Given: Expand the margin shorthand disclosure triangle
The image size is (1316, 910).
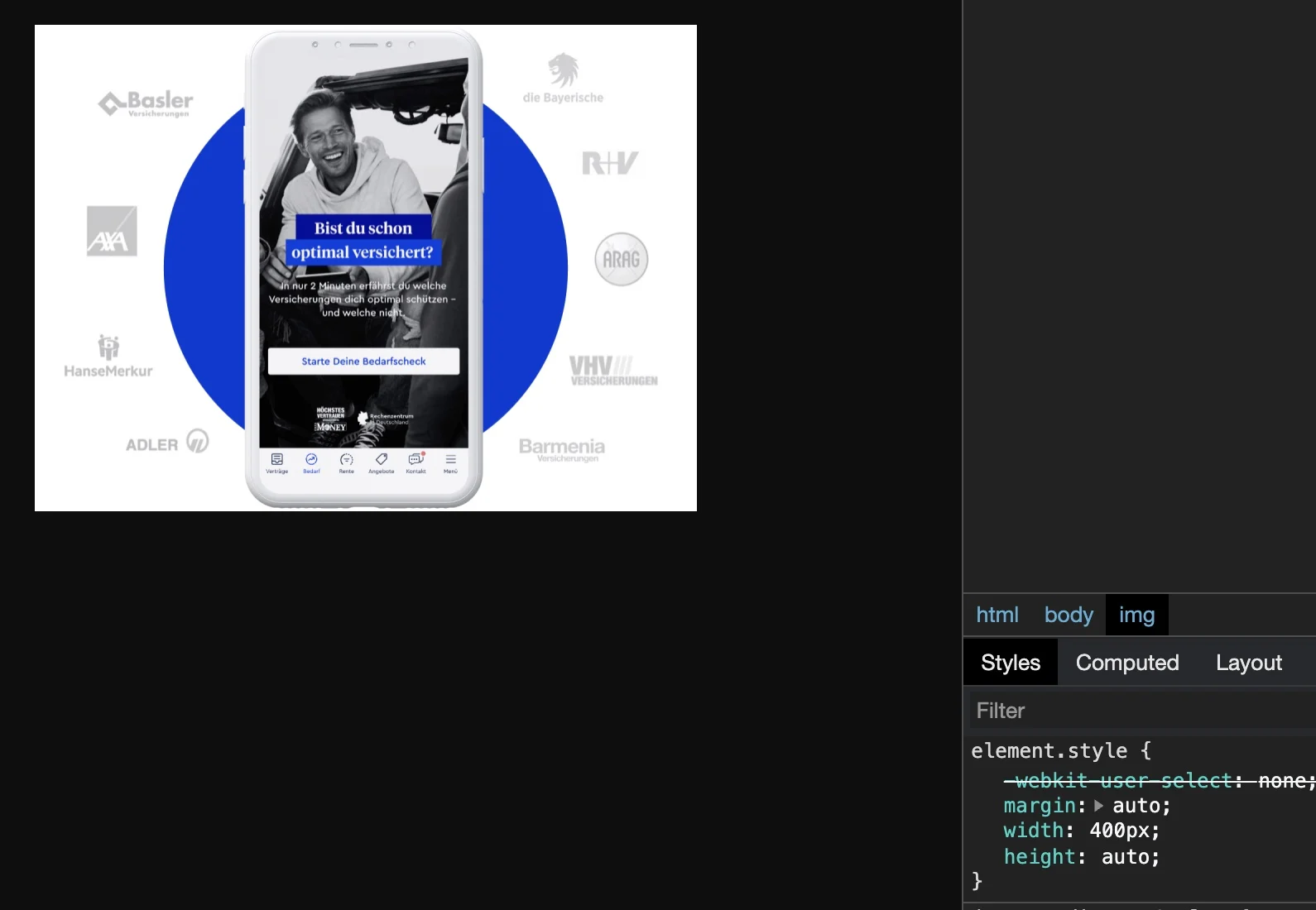Looking at the screenshot, I should click(1098, 805).
